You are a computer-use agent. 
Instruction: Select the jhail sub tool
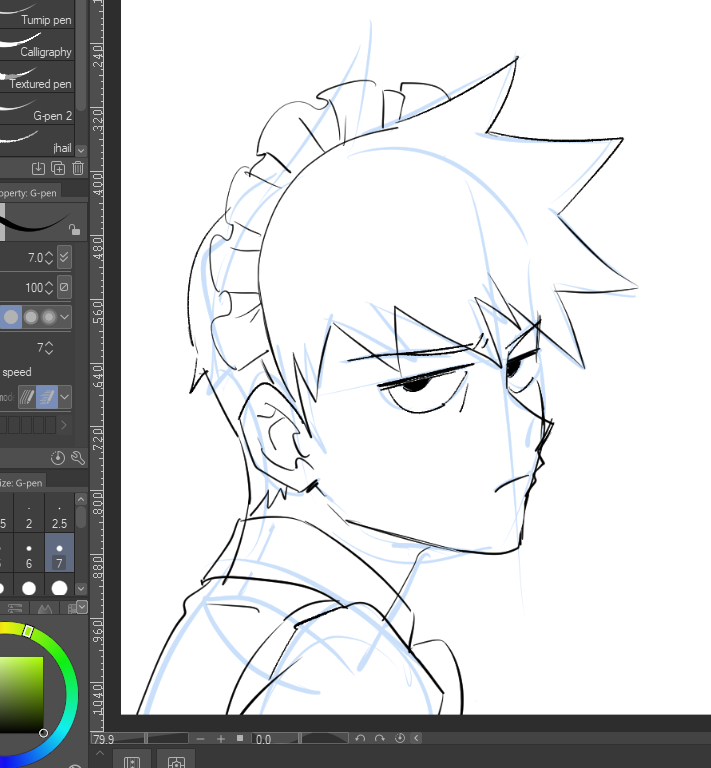pyautogui.click(x=37, y=140)
